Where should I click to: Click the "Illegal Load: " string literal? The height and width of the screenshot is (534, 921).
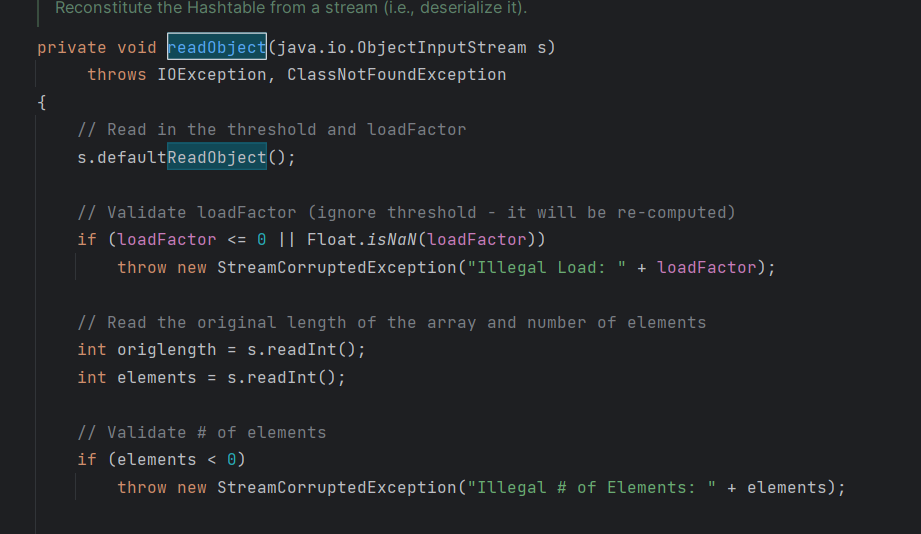point(546,267)
